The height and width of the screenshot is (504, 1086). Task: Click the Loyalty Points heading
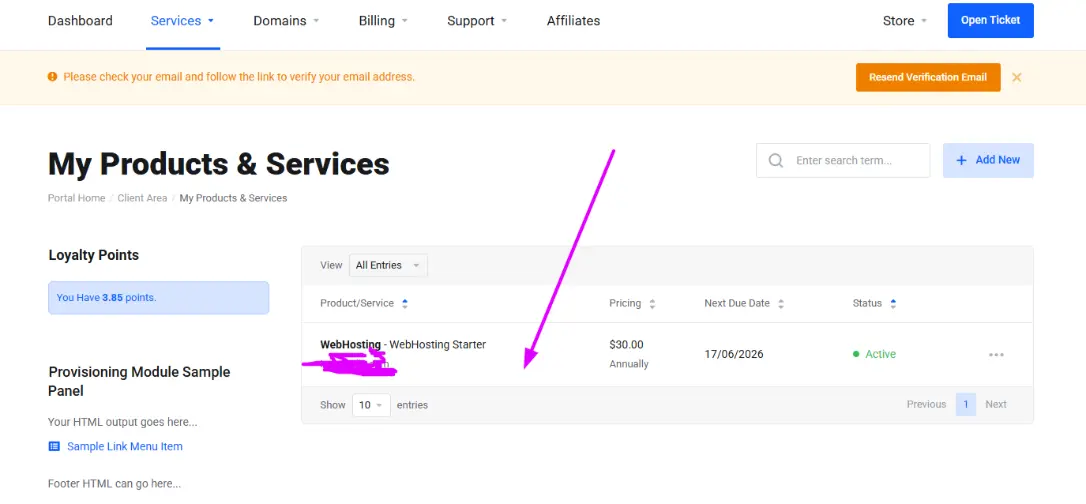pyautogui.click(x=94, y=255)
